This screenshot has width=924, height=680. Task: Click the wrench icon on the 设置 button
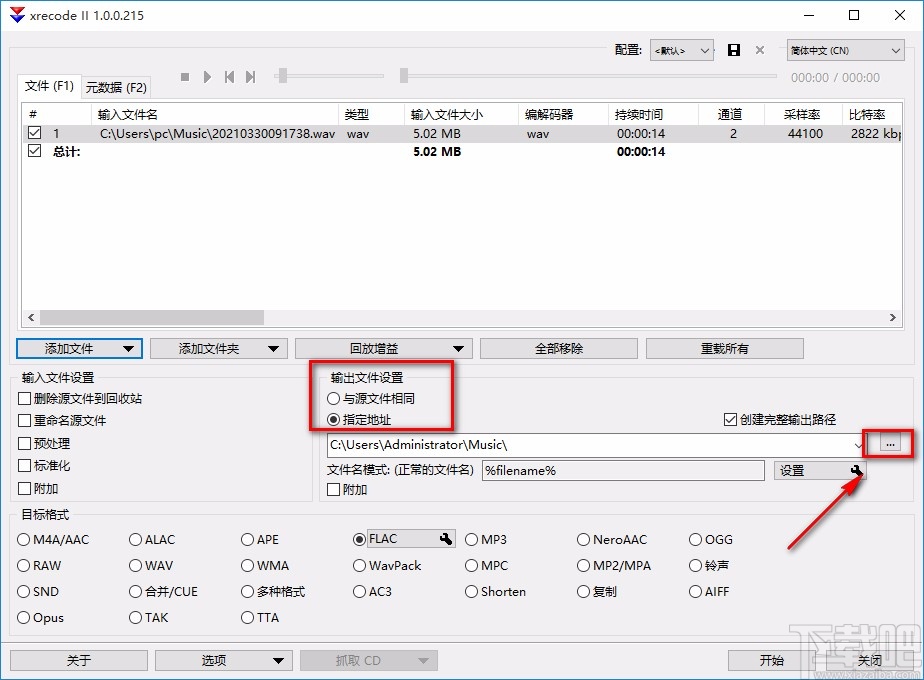(x=856, y=470)
